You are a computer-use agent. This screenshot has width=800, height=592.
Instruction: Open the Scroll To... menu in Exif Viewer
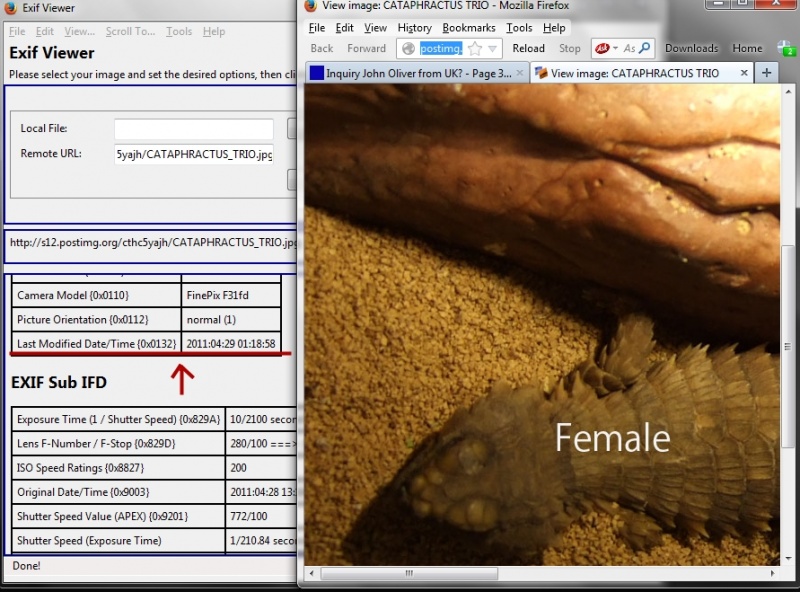tap(130, 32)
